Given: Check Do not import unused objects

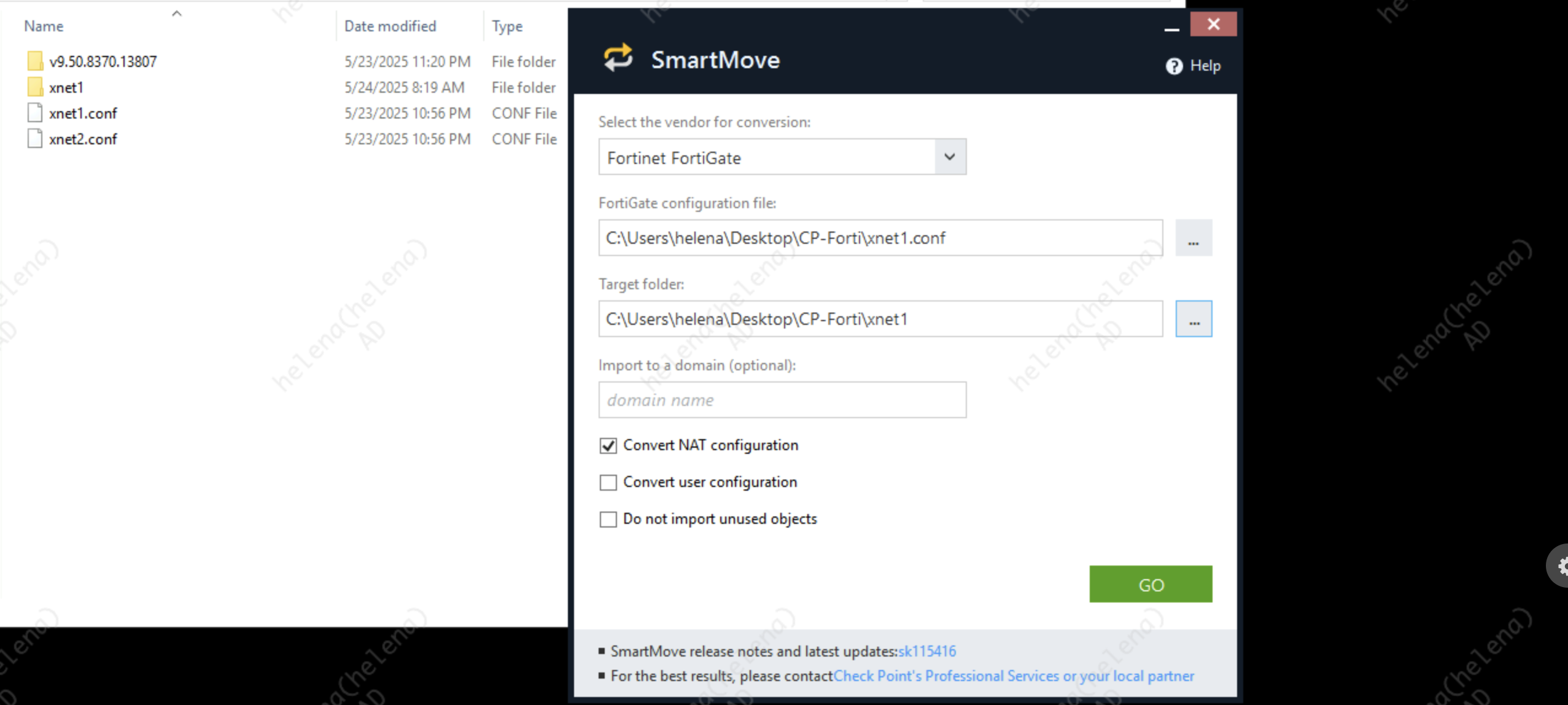Looking at the screenshot, I should [x=608, y=519].
